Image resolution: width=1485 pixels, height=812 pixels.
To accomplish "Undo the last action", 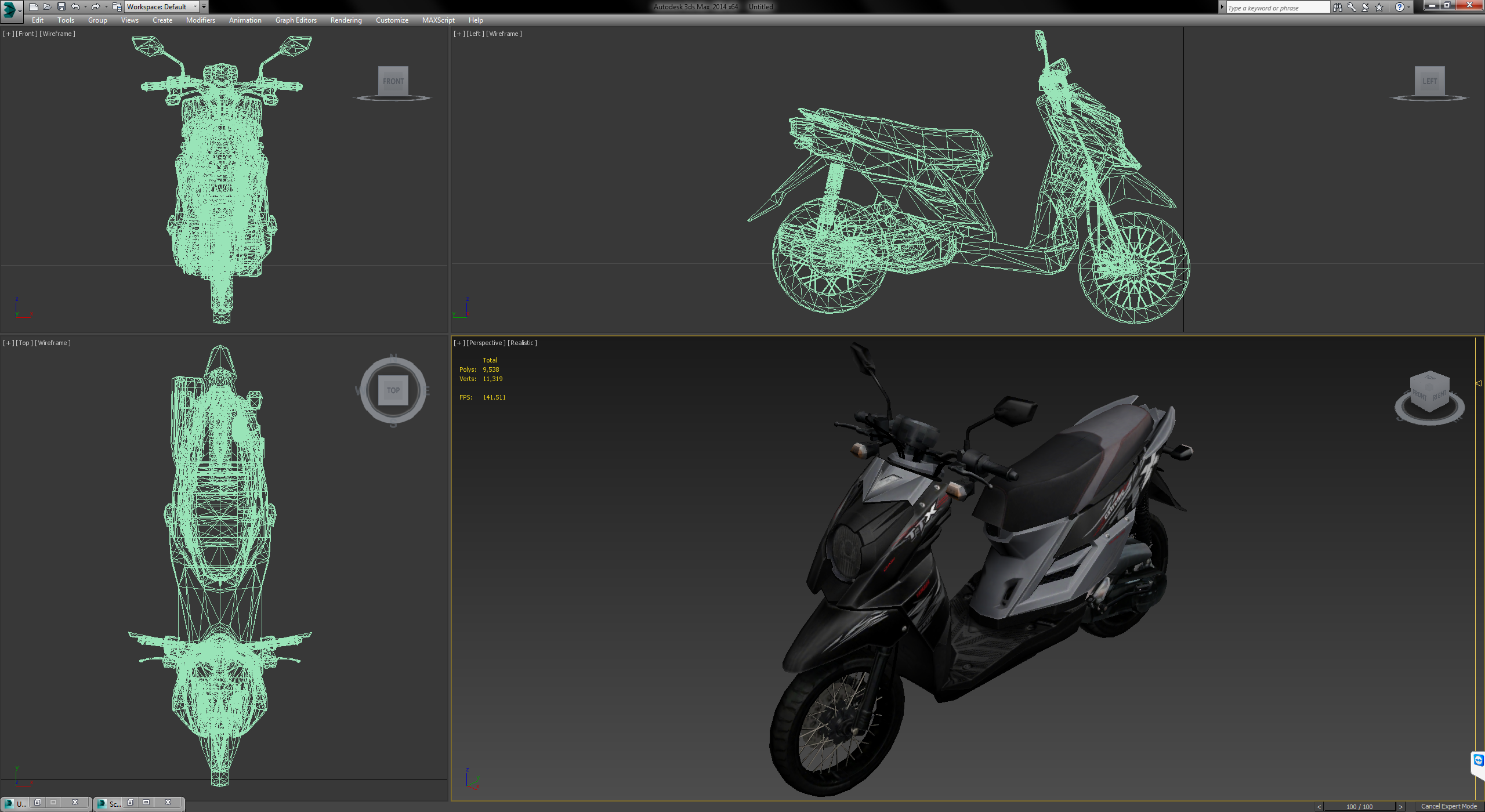I will click(75, 6).
